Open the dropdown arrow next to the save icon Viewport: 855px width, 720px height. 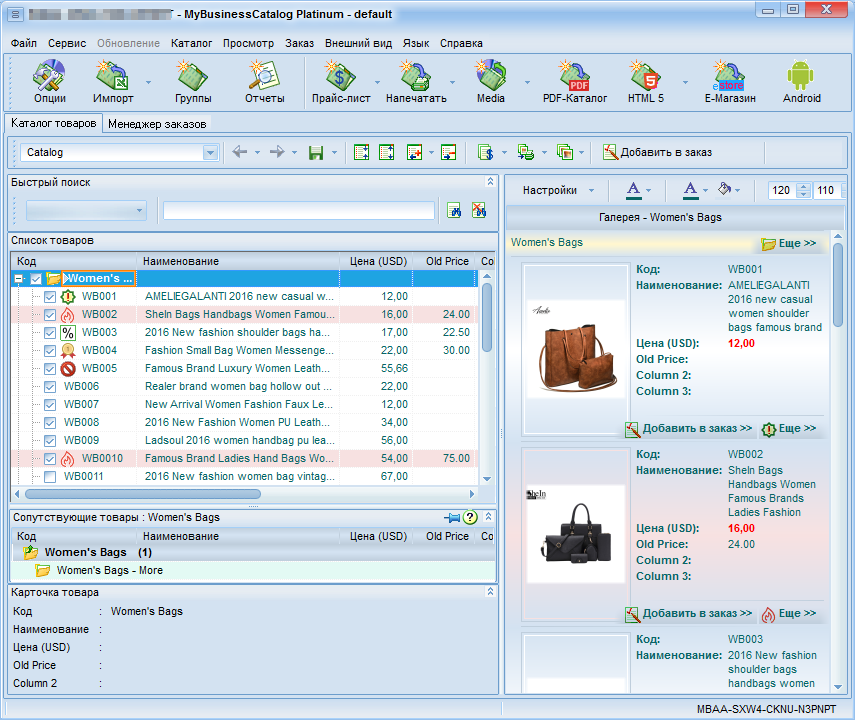(334, 153)
